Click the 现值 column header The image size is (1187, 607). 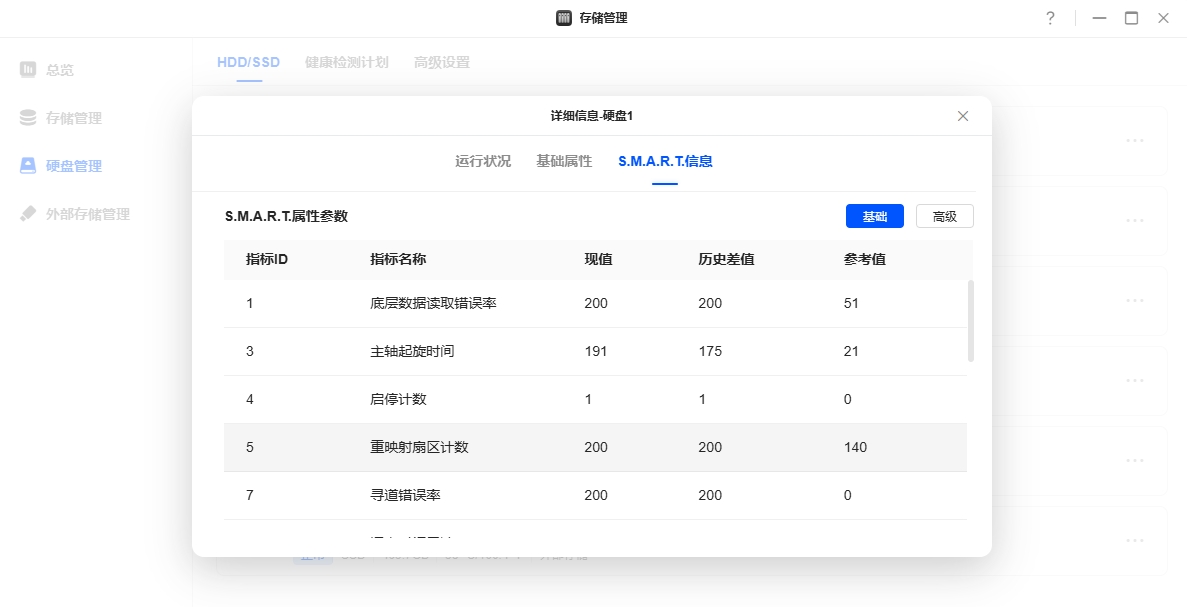click(x=598, y=260)
